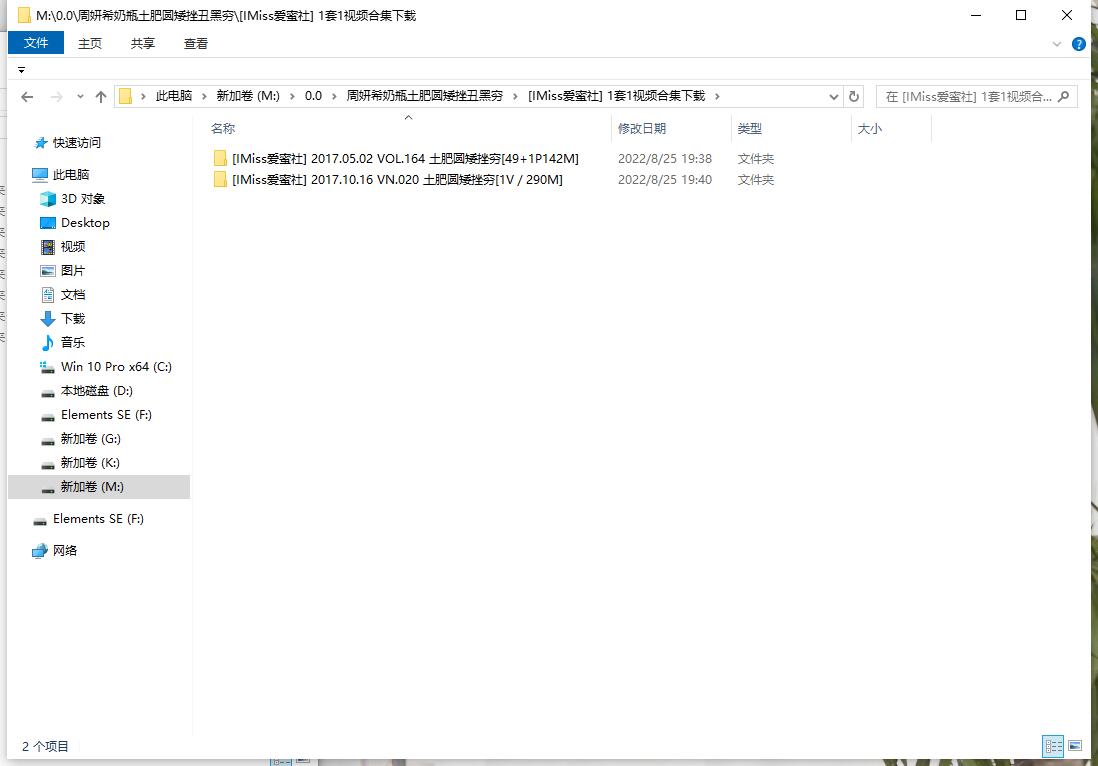Select 新加卷 (M:) in the address breadcrumb

point(248,96)
